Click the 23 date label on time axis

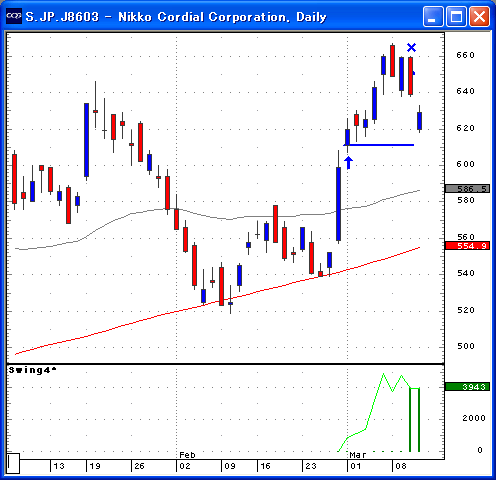(x=311, y=466)
